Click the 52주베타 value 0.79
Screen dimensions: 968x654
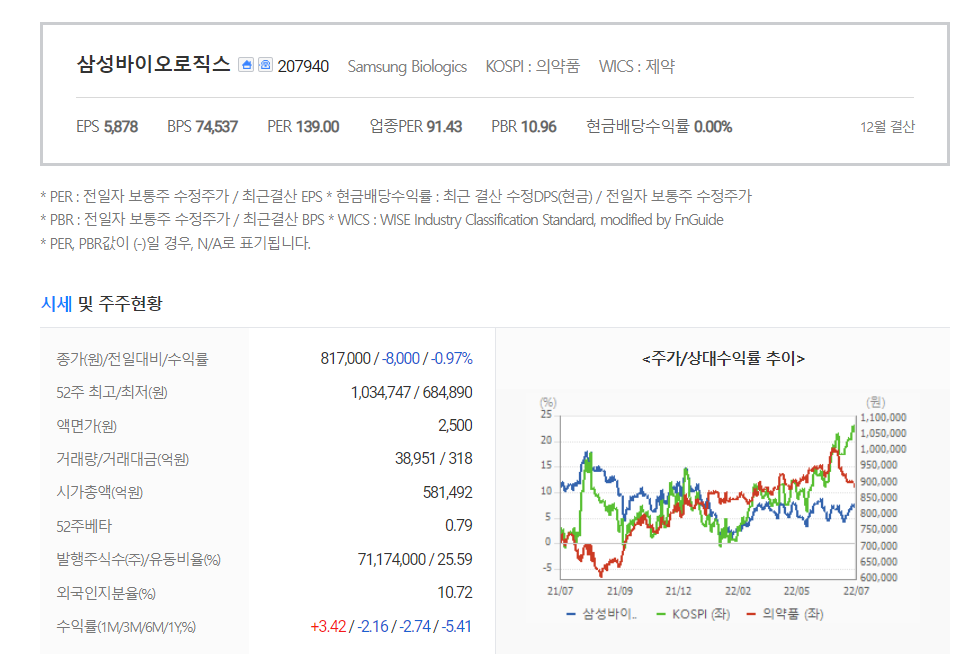pyautogui.click(x=459, y=526)
